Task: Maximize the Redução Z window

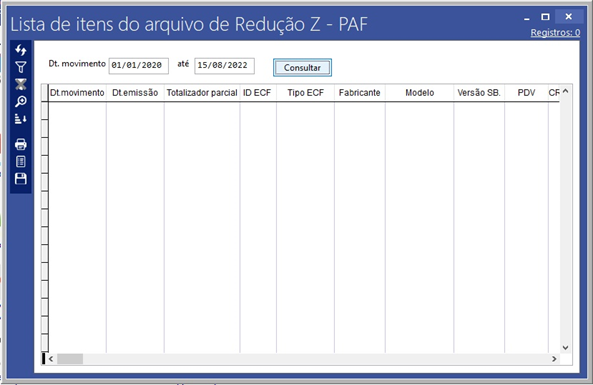Action: (545, 17)
